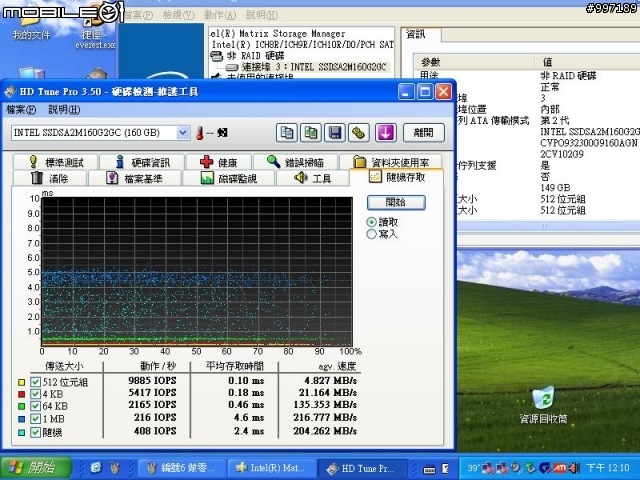The height and width of the screenshot is (480, 640).
Task: Click the 216.777 MB/s speed value
Action: point(325,418)
